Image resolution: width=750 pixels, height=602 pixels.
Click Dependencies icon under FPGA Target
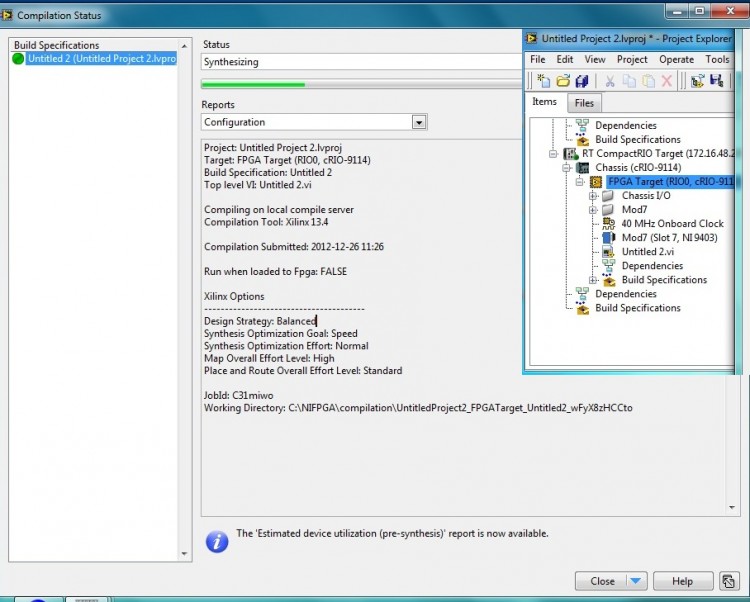(608, 265)
